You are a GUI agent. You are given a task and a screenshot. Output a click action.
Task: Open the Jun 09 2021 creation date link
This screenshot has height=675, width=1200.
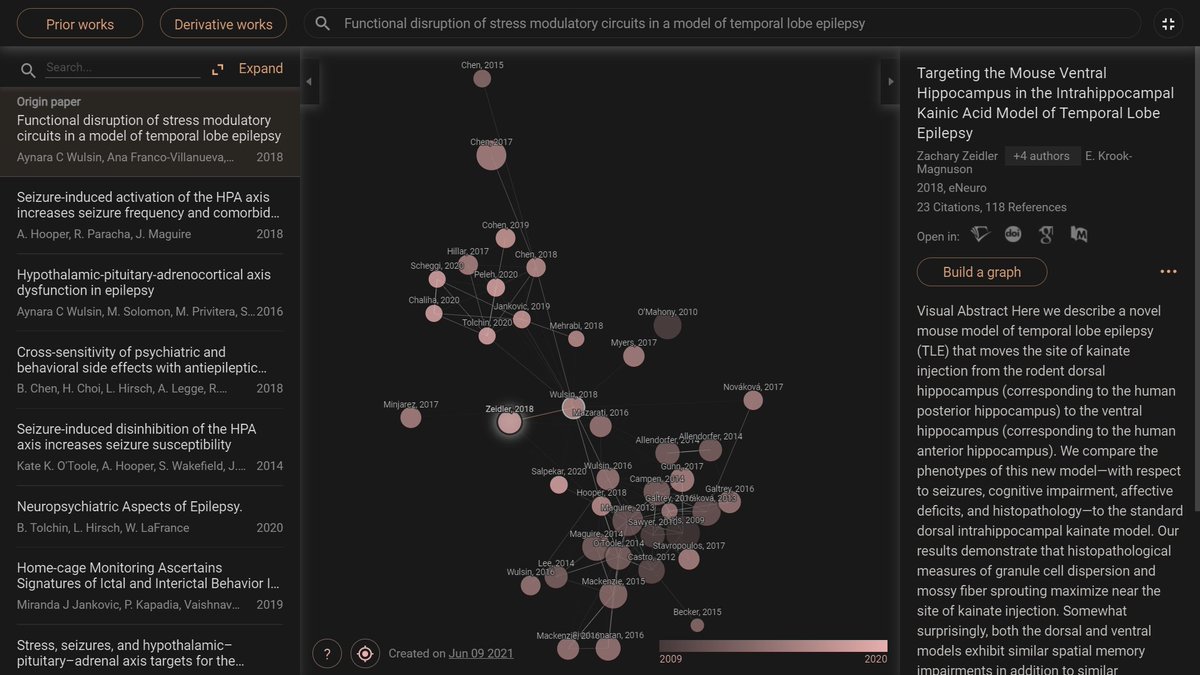[481, 653]
